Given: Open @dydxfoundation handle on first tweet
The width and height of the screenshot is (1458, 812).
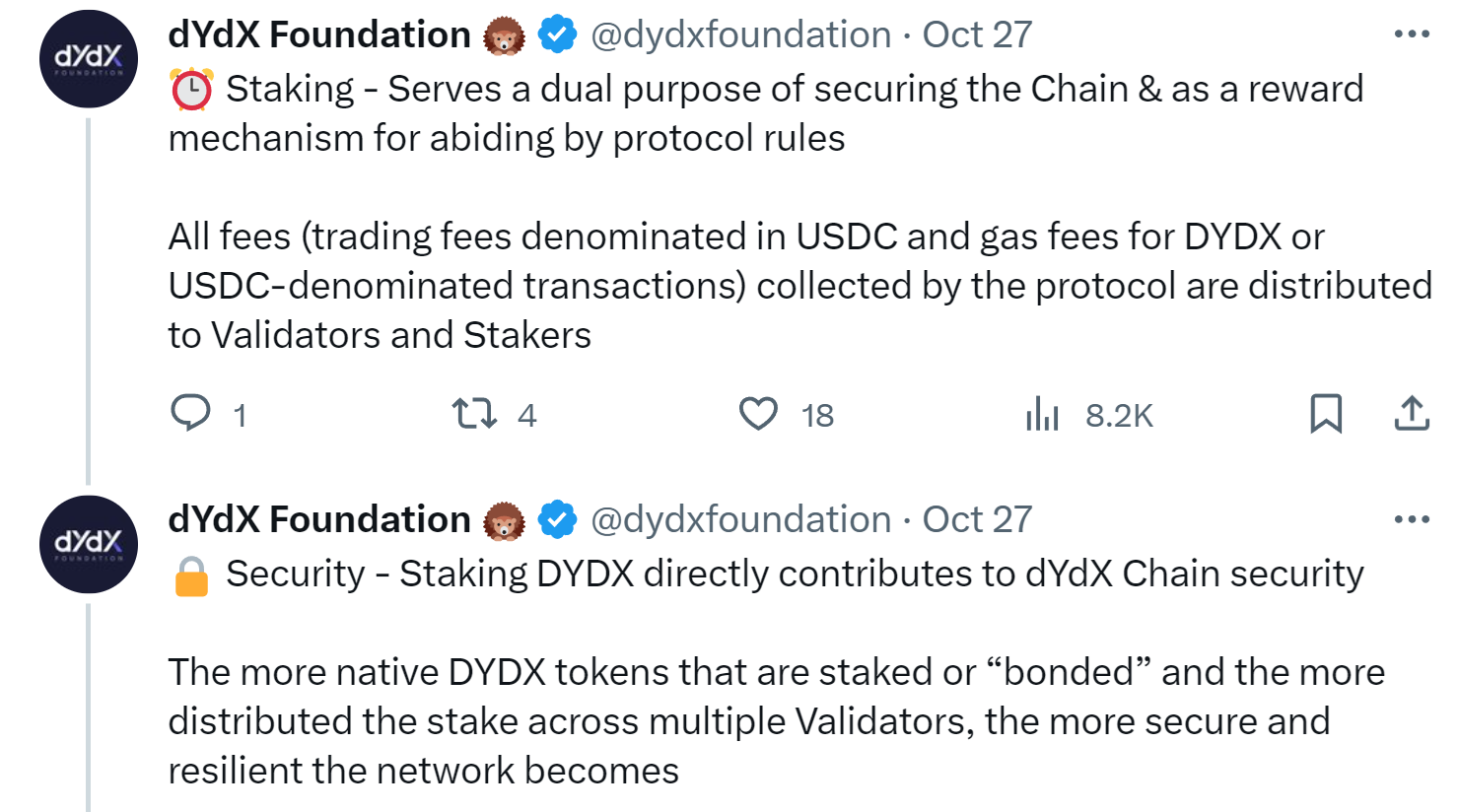Looking at the screenshot, I should pos(740,34).
